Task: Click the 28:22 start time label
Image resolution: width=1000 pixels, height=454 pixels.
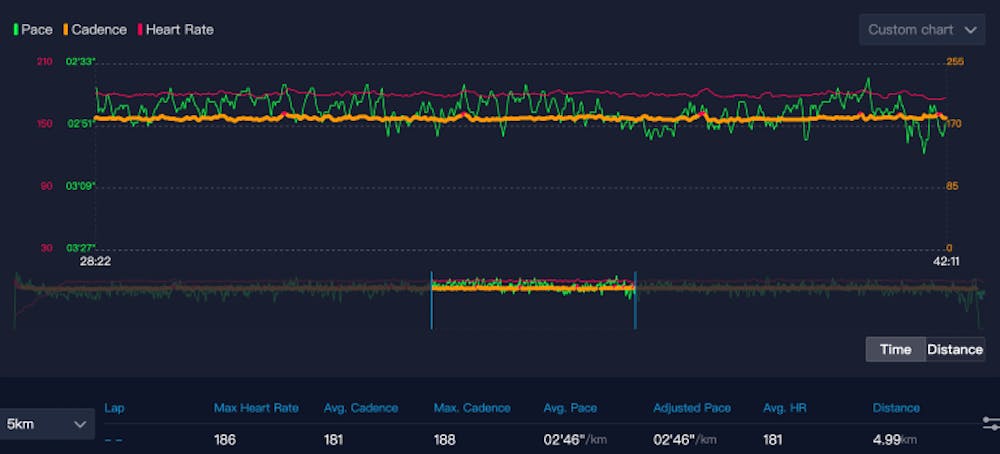Action: (94, 261)
